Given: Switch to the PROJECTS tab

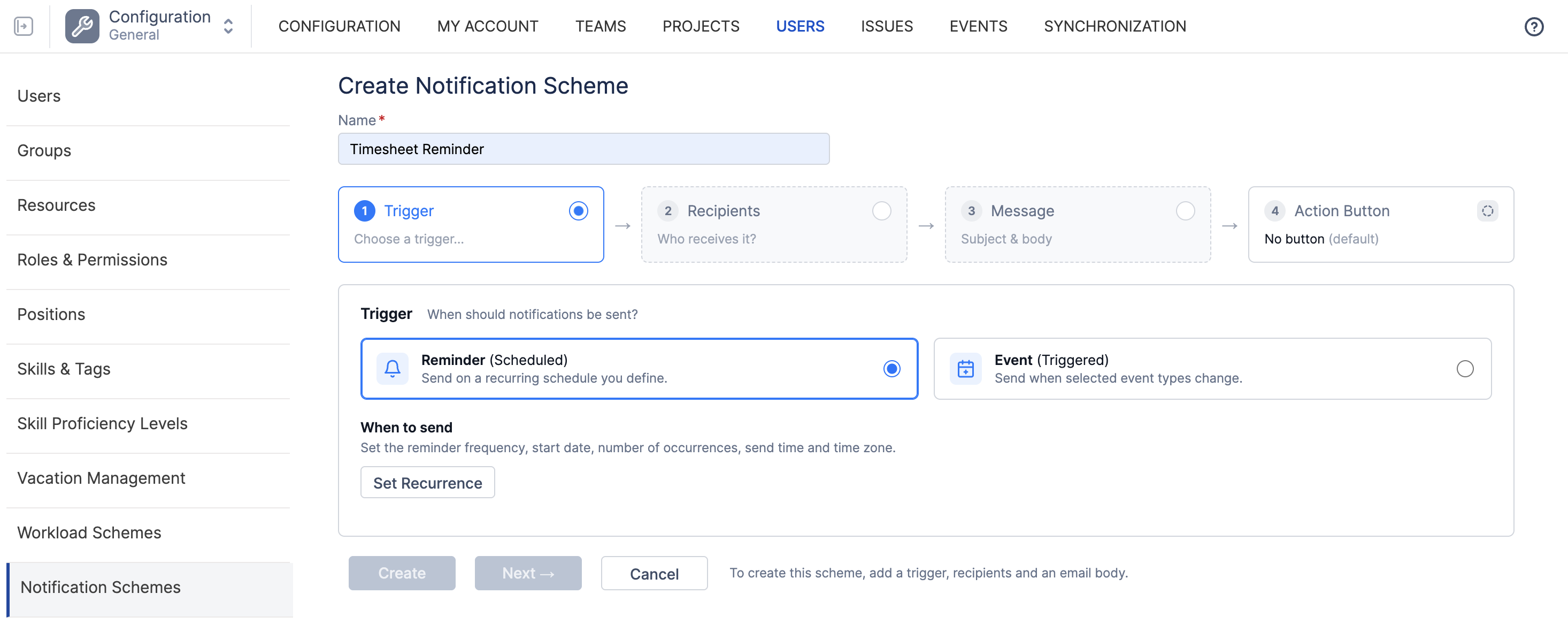Looking at the screenshot, I should [x=701, y=26].
